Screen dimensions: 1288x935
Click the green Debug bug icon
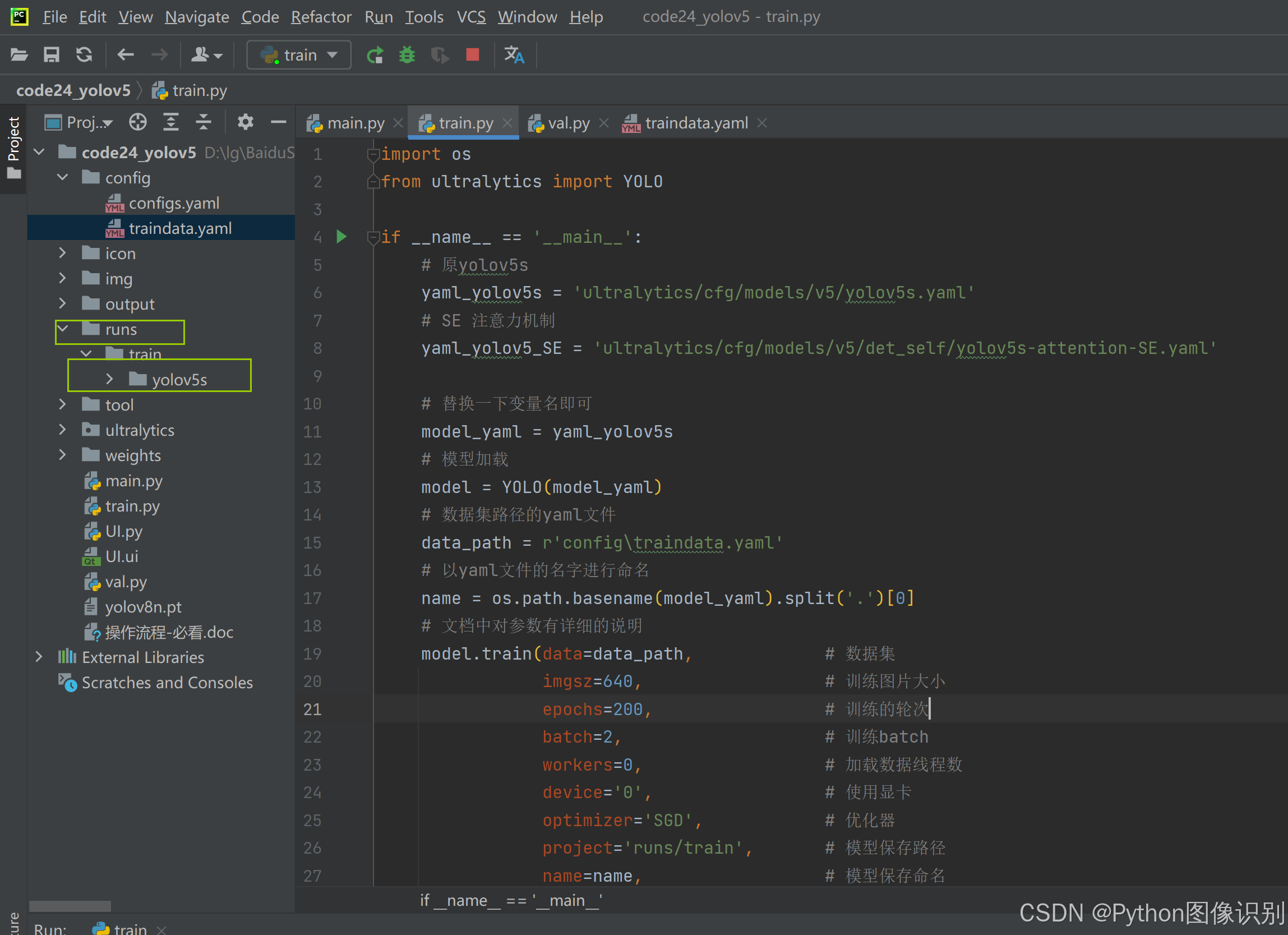pos(407,55)
